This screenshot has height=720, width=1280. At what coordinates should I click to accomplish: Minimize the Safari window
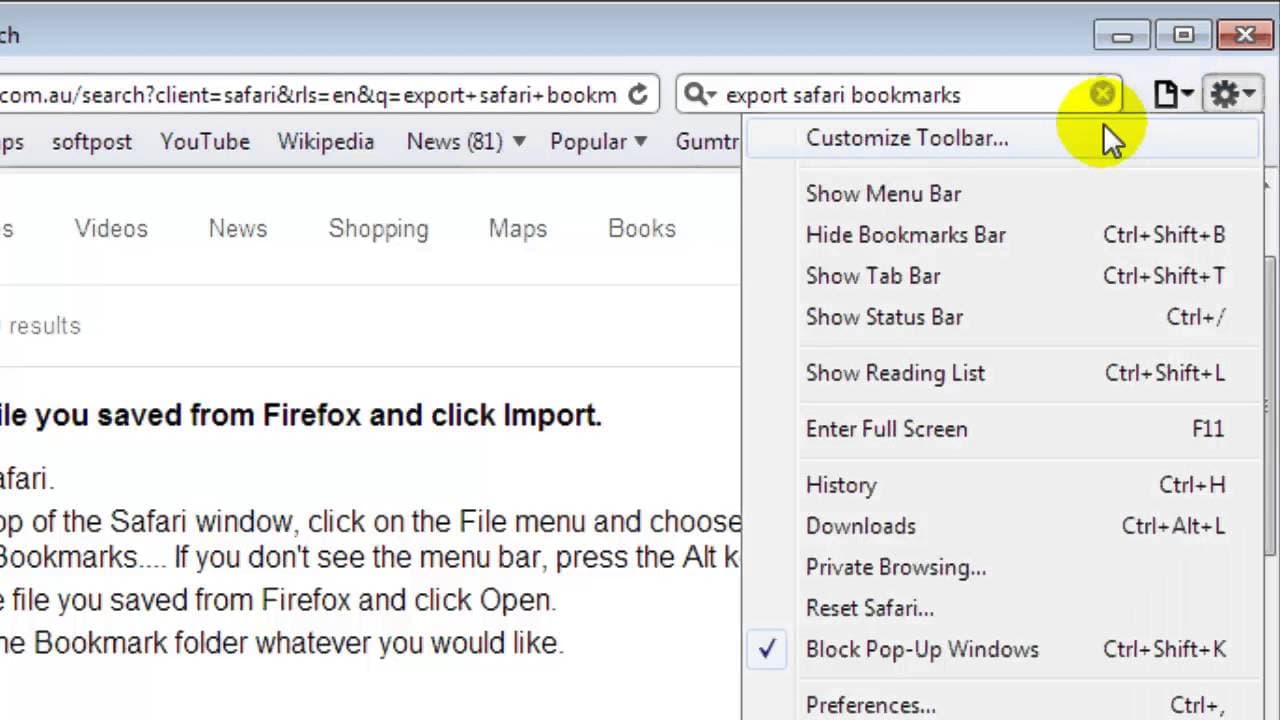click(x=1122, y=36)
